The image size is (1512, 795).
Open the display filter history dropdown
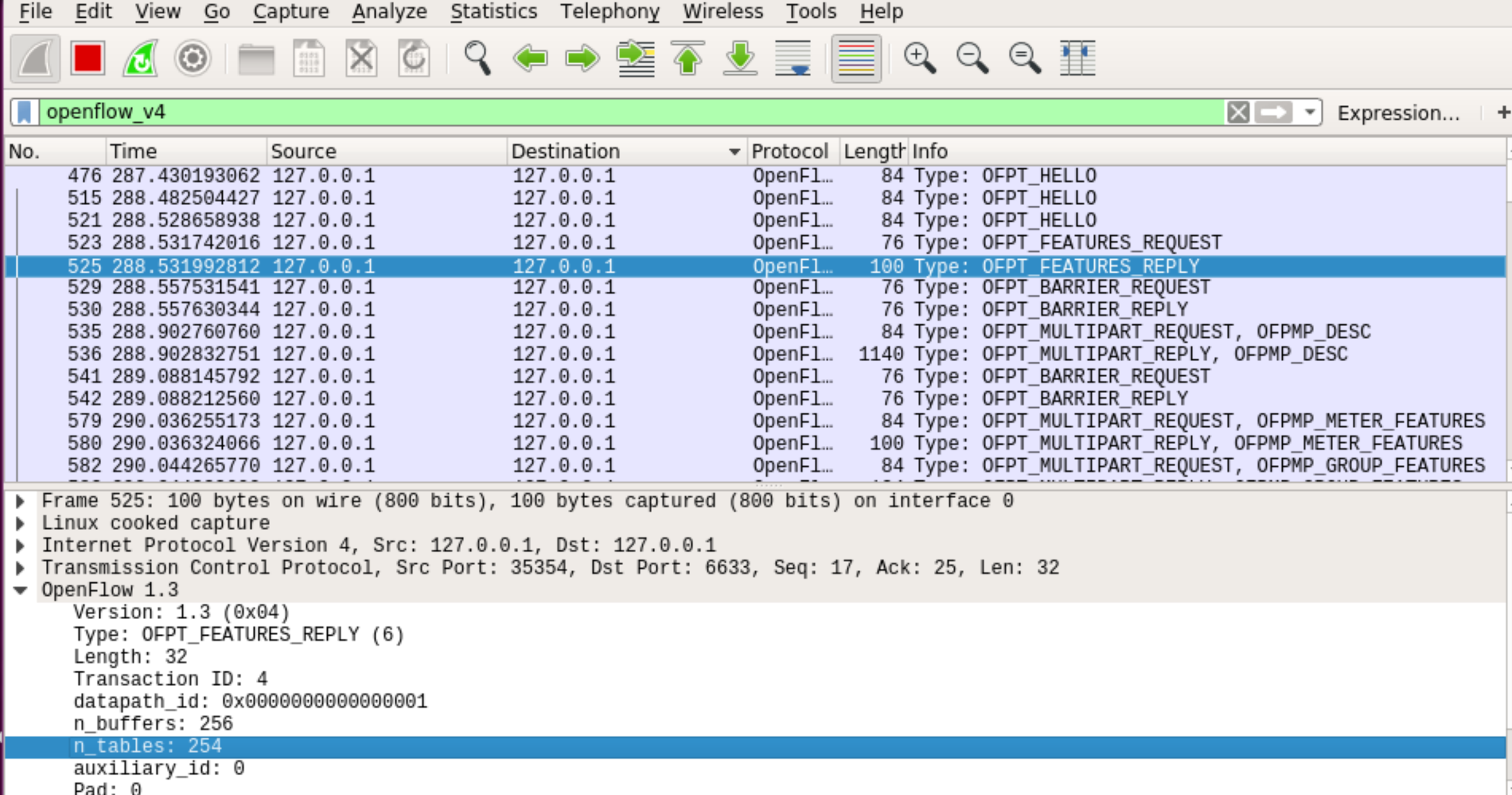pyautogui.click(x=1309, y=112)
